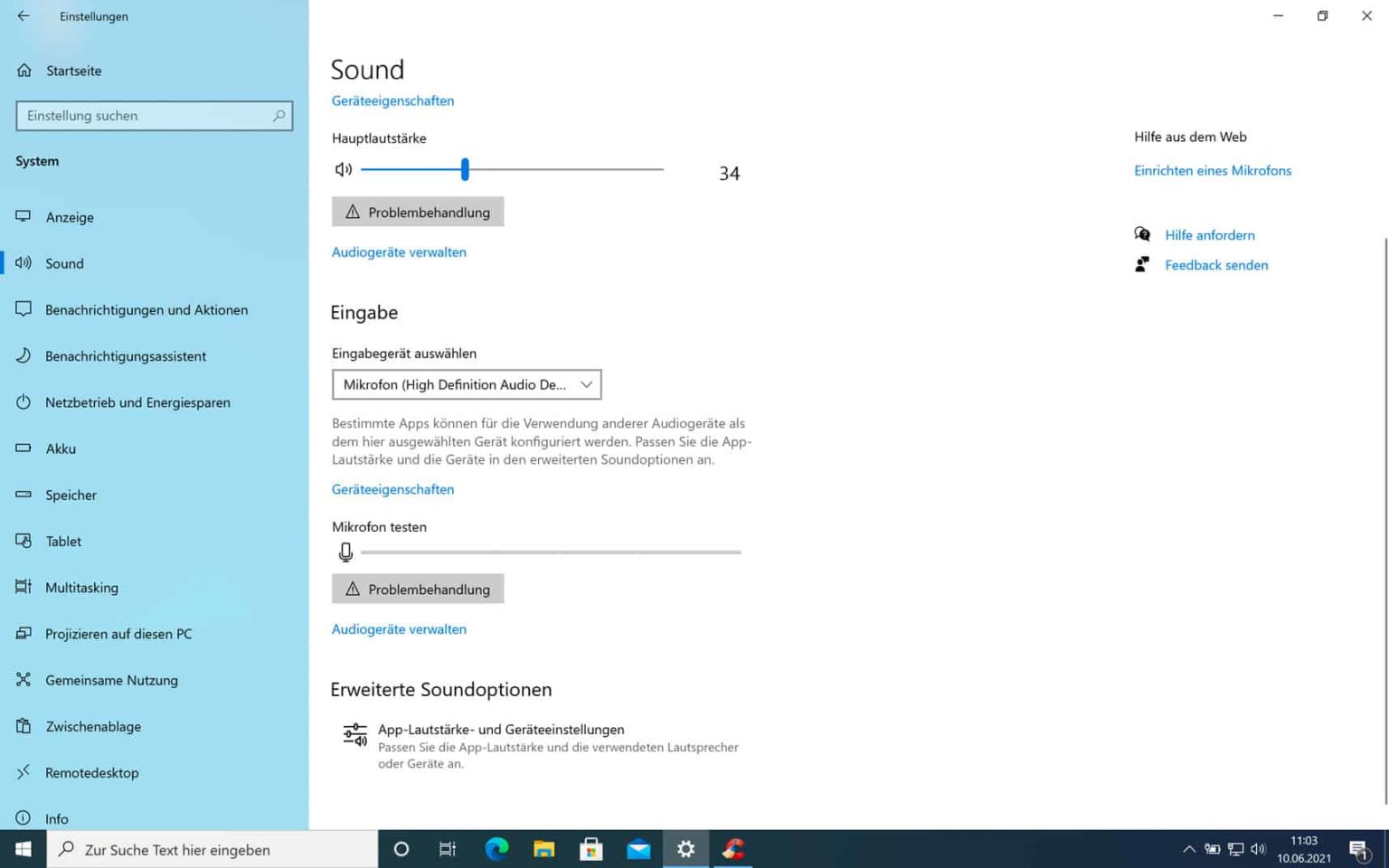Click the headset icon next to Hilfe anfordern
Image resolution: width=1389 pixels, height=868 pixels.
tap(1142, 233)
